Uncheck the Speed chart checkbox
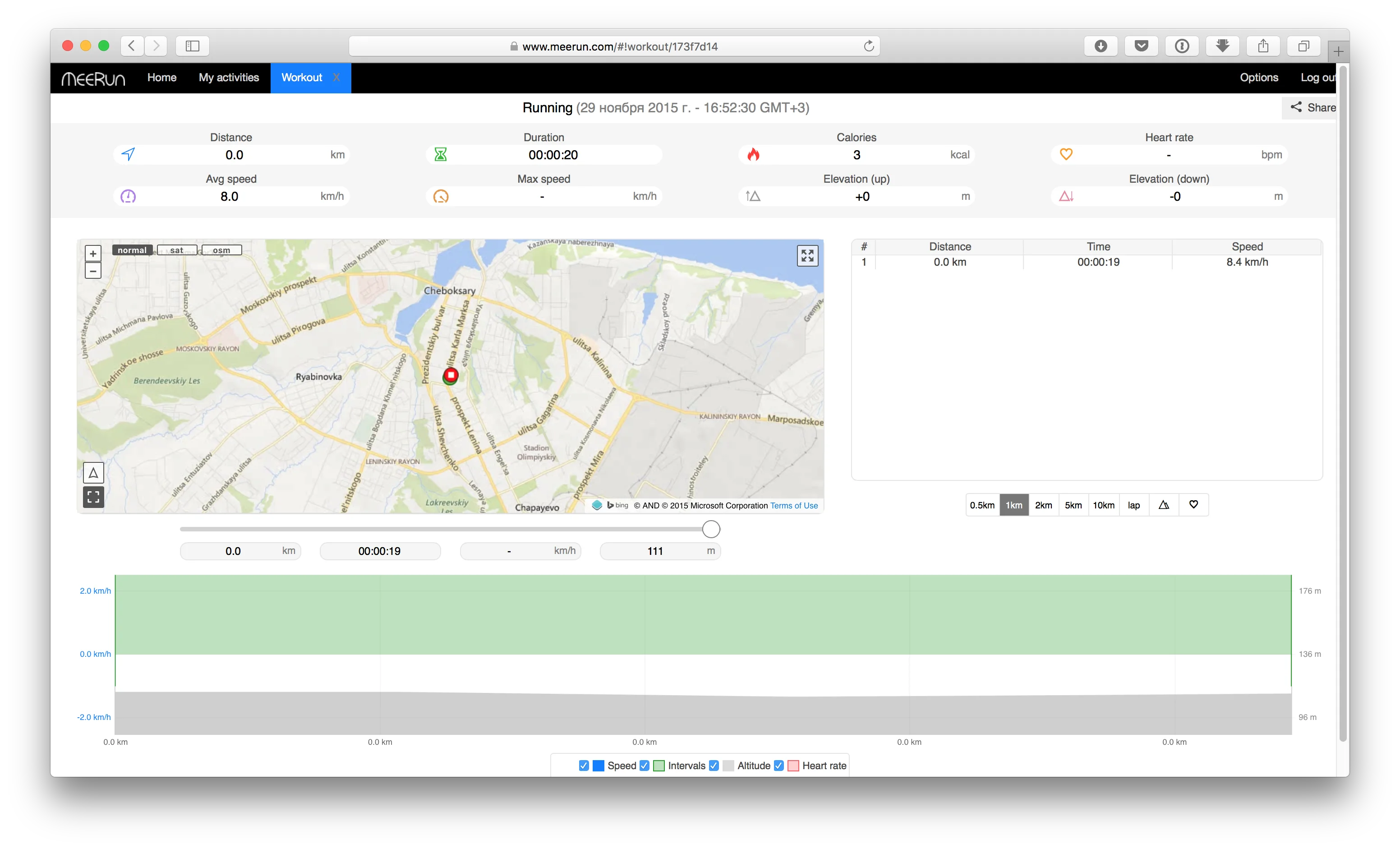Image resolution: width=1400 pixels, height=849 pixels. (x=584, y=766)
